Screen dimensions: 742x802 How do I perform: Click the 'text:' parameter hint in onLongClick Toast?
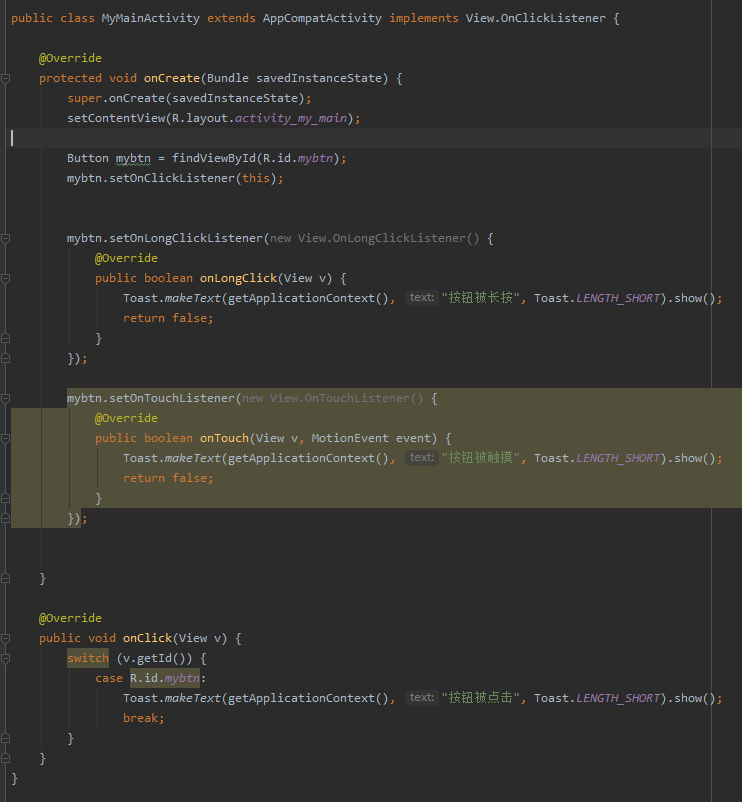(x=422, y=298)
